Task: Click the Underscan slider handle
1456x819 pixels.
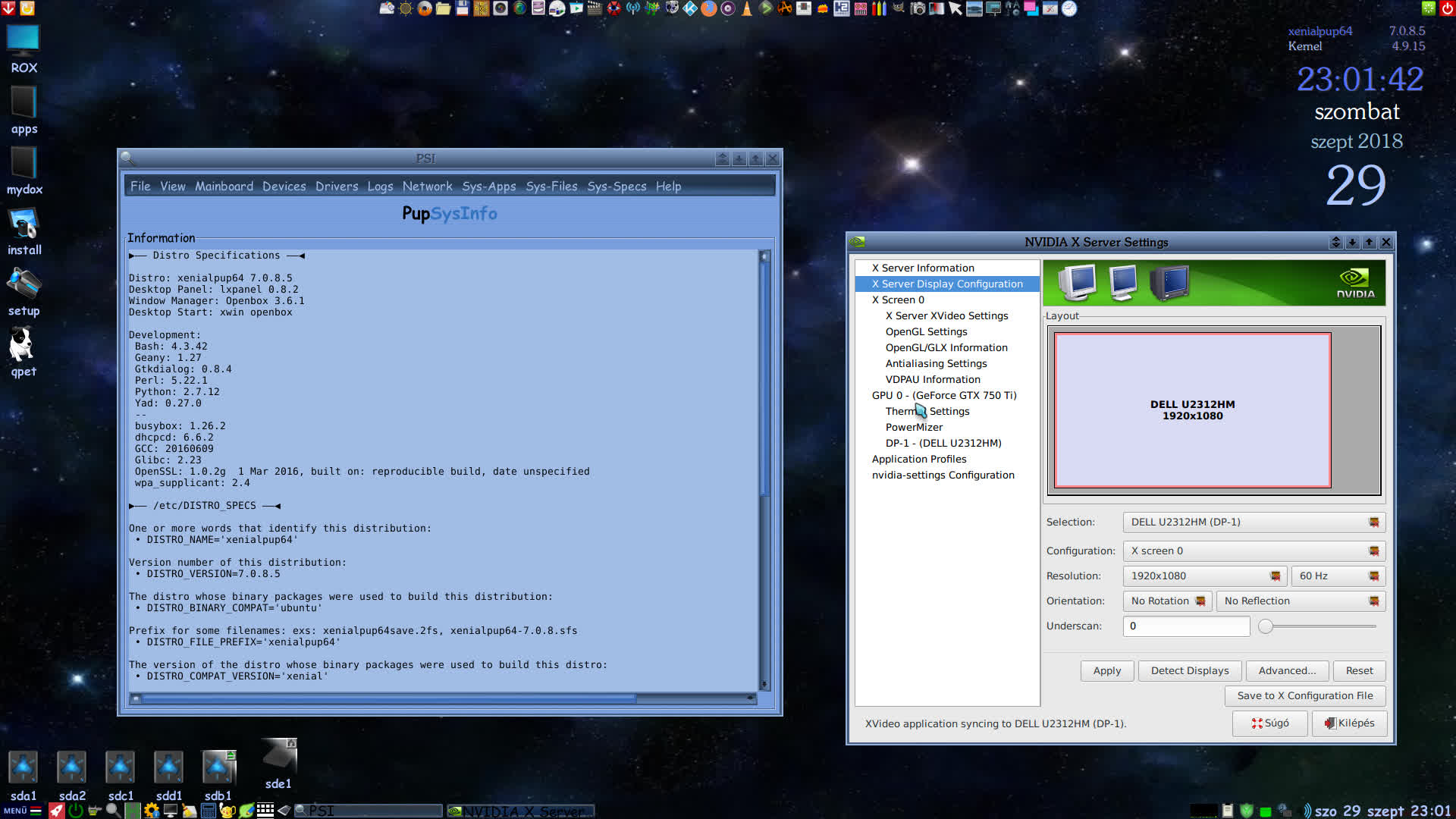Action: [x=1265, y=626]
